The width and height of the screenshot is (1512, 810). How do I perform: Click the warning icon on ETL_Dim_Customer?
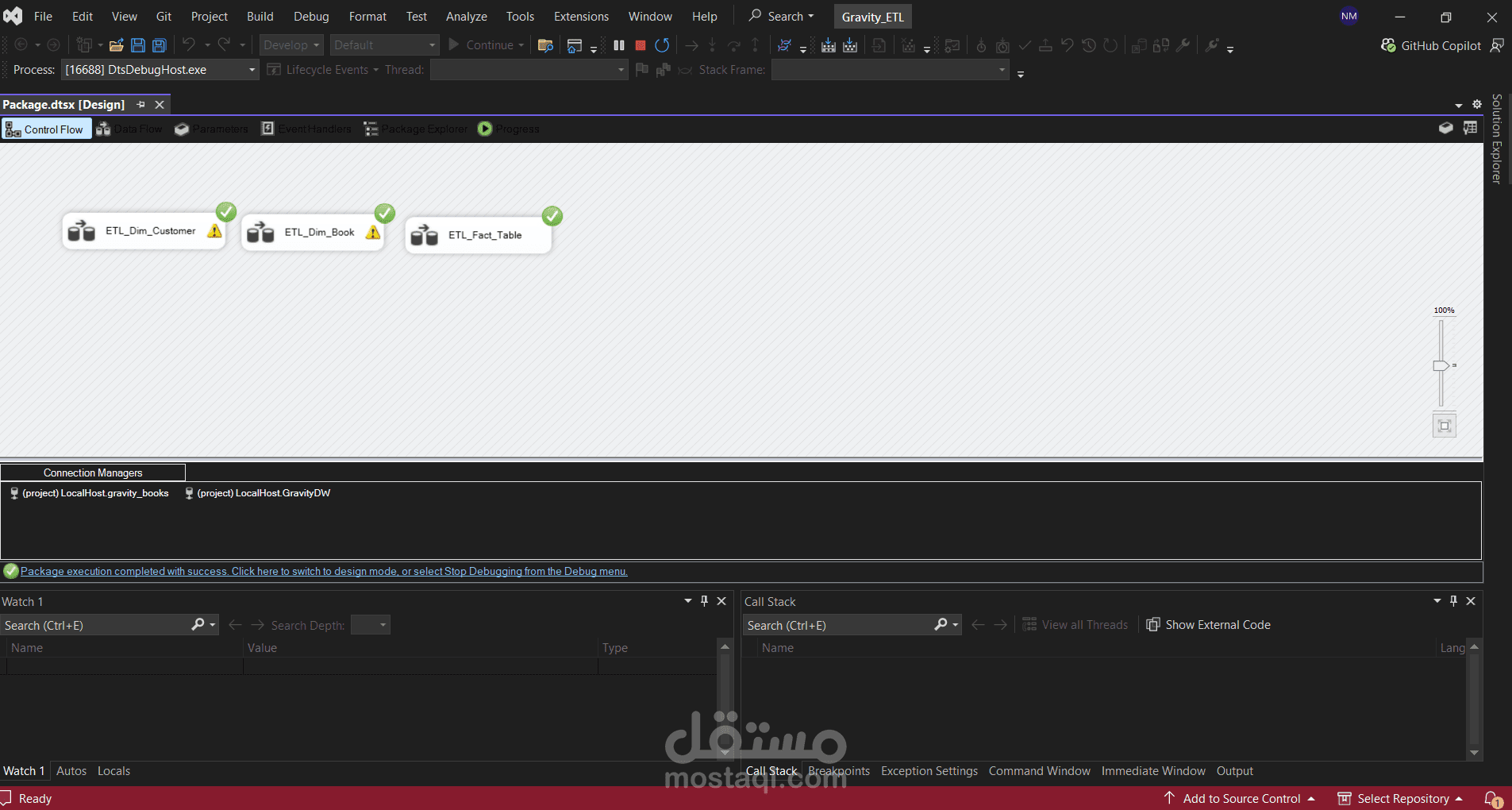coord(214,231)
